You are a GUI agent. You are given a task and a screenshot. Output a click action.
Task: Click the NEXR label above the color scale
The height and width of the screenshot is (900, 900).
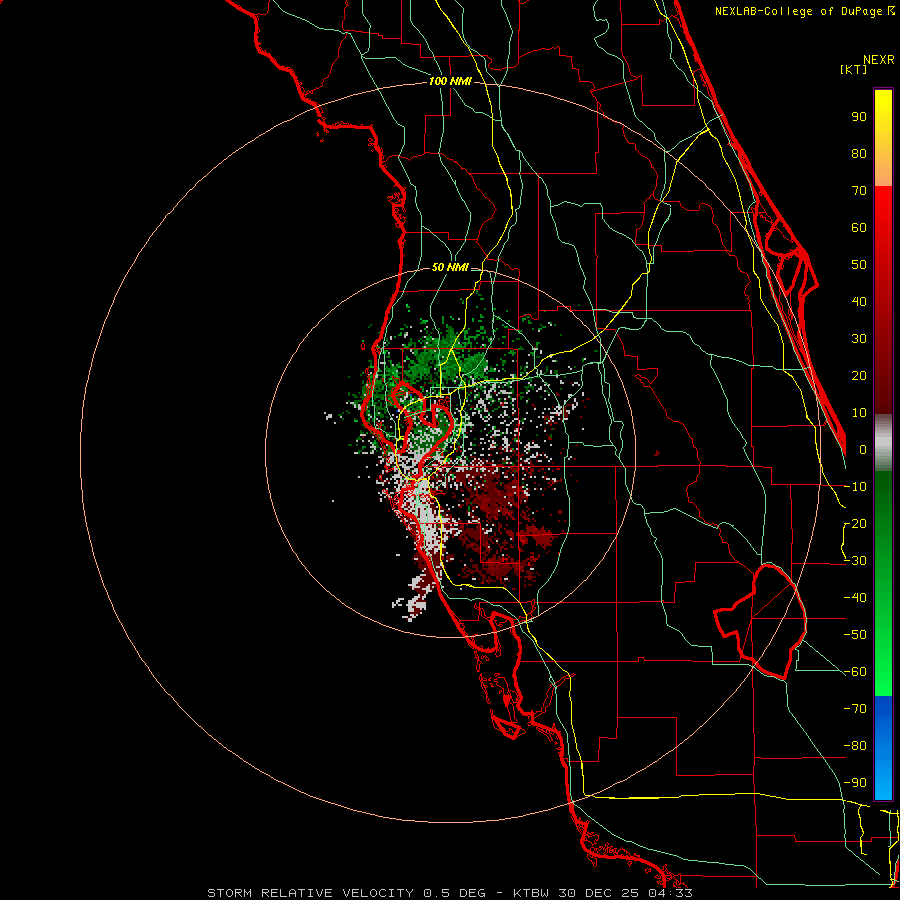click(879, 60)
